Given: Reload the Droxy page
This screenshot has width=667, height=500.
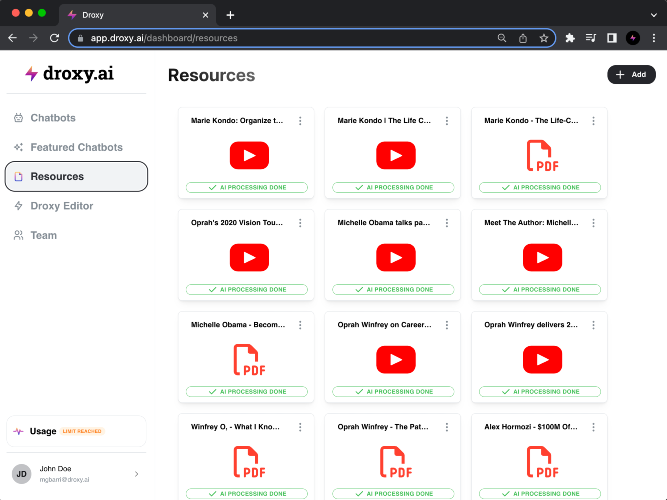Looking at the screenshot, I should [x=54, y=38].
